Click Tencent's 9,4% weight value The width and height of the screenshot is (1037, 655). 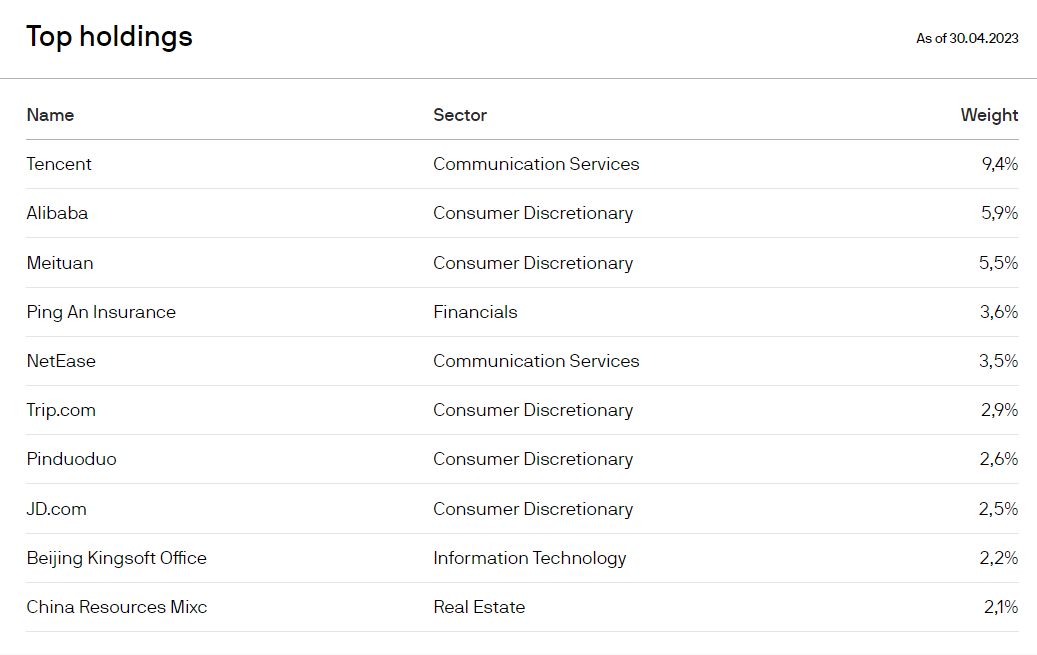[999, 164]
